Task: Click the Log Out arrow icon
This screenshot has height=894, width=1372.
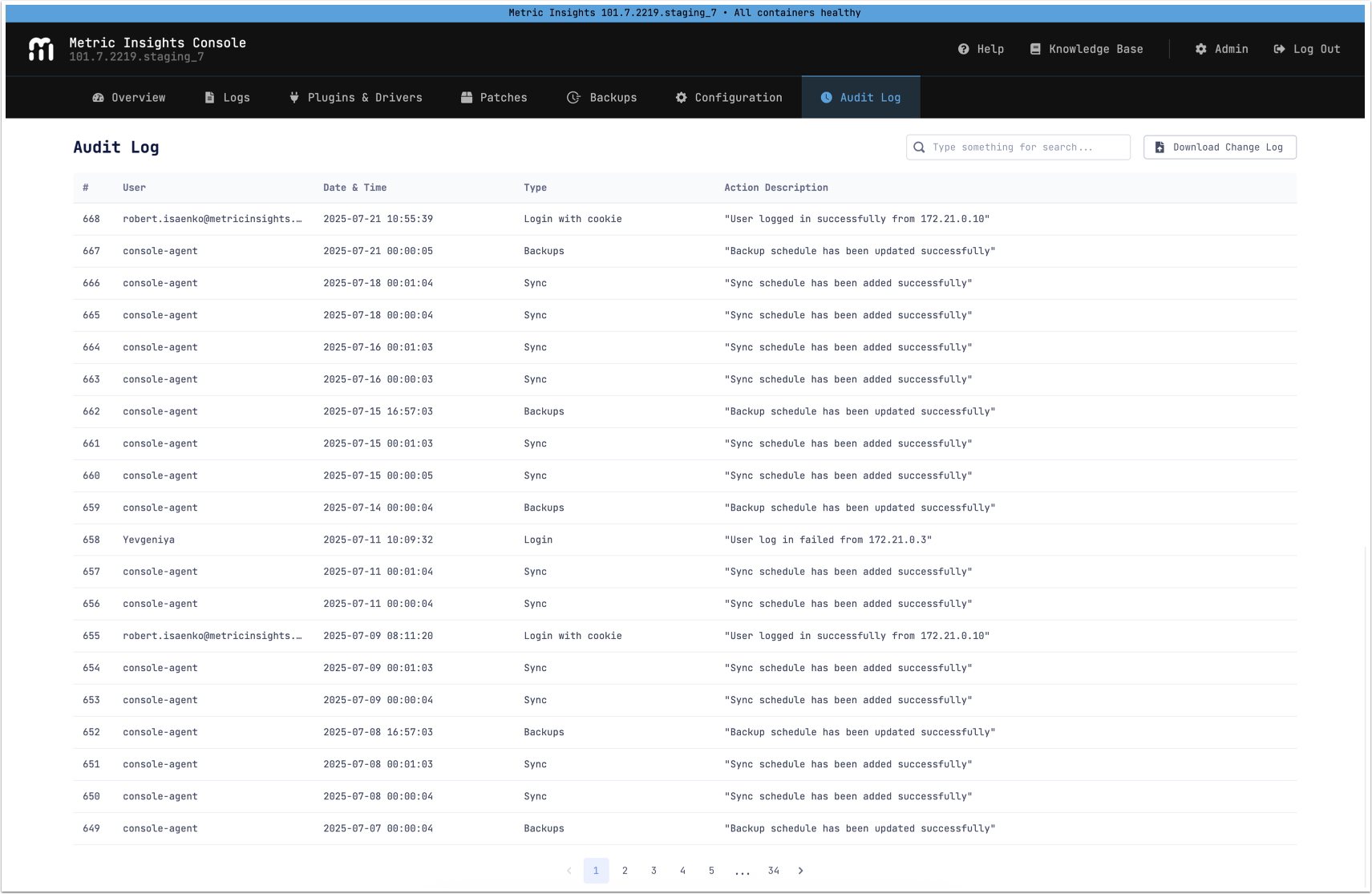Action: click(x=1279, y=49)
